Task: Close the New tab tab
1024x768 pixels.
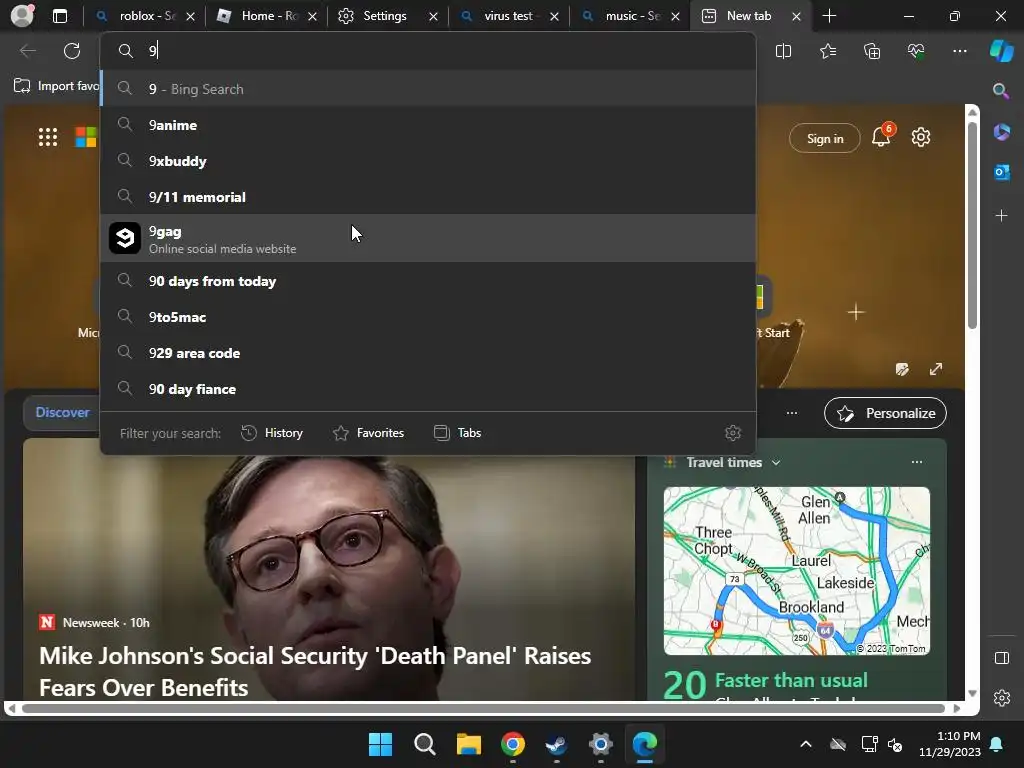Action: coord(796,16)
